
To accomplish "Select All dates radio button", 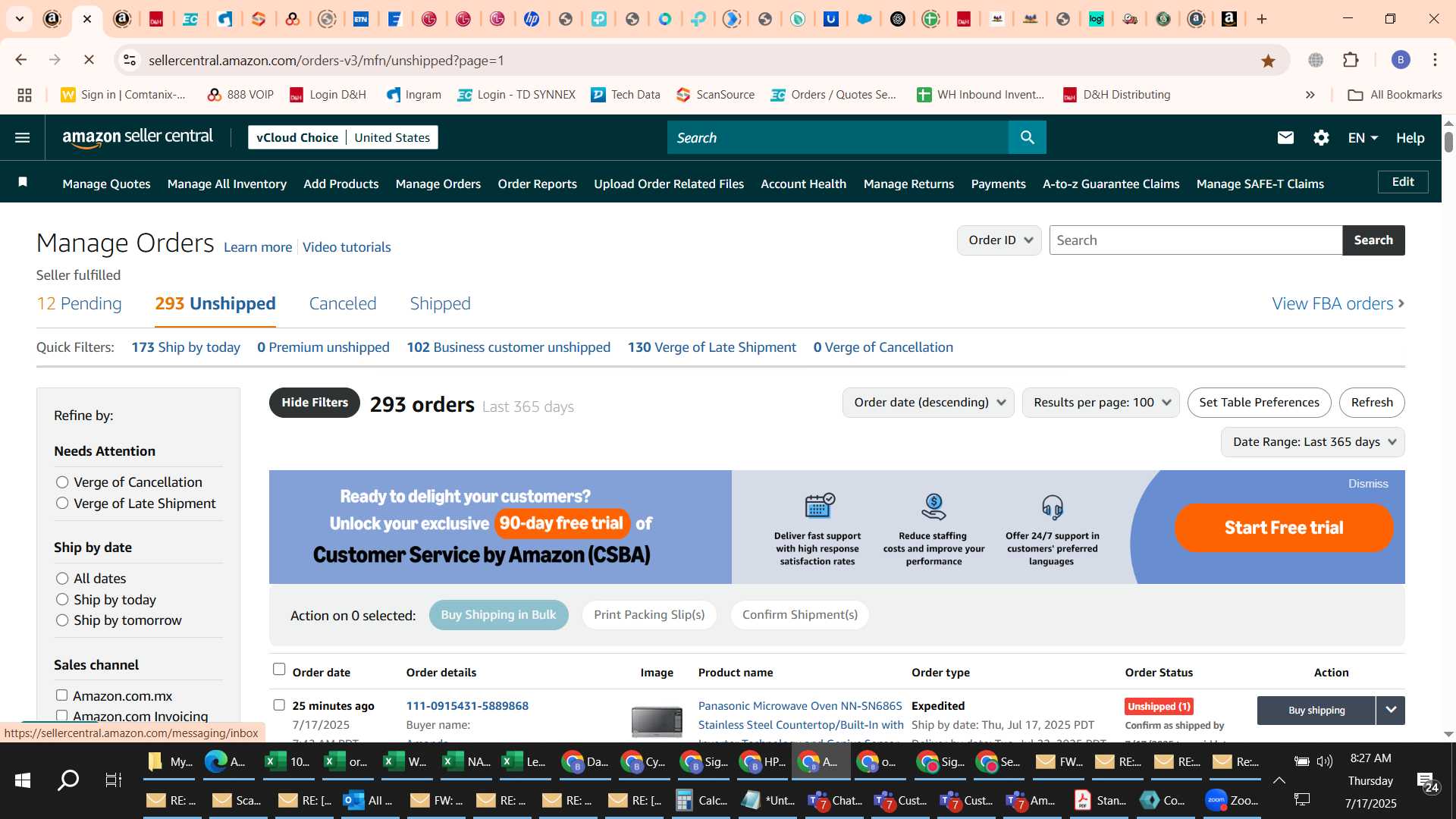I will click(62, 579).
